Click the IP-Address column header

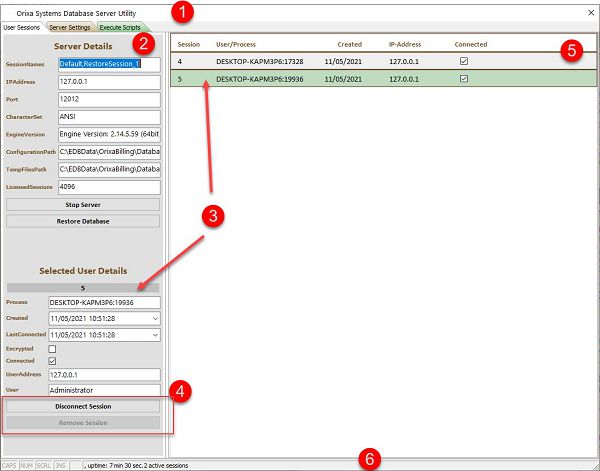click(x=405, y=44)
